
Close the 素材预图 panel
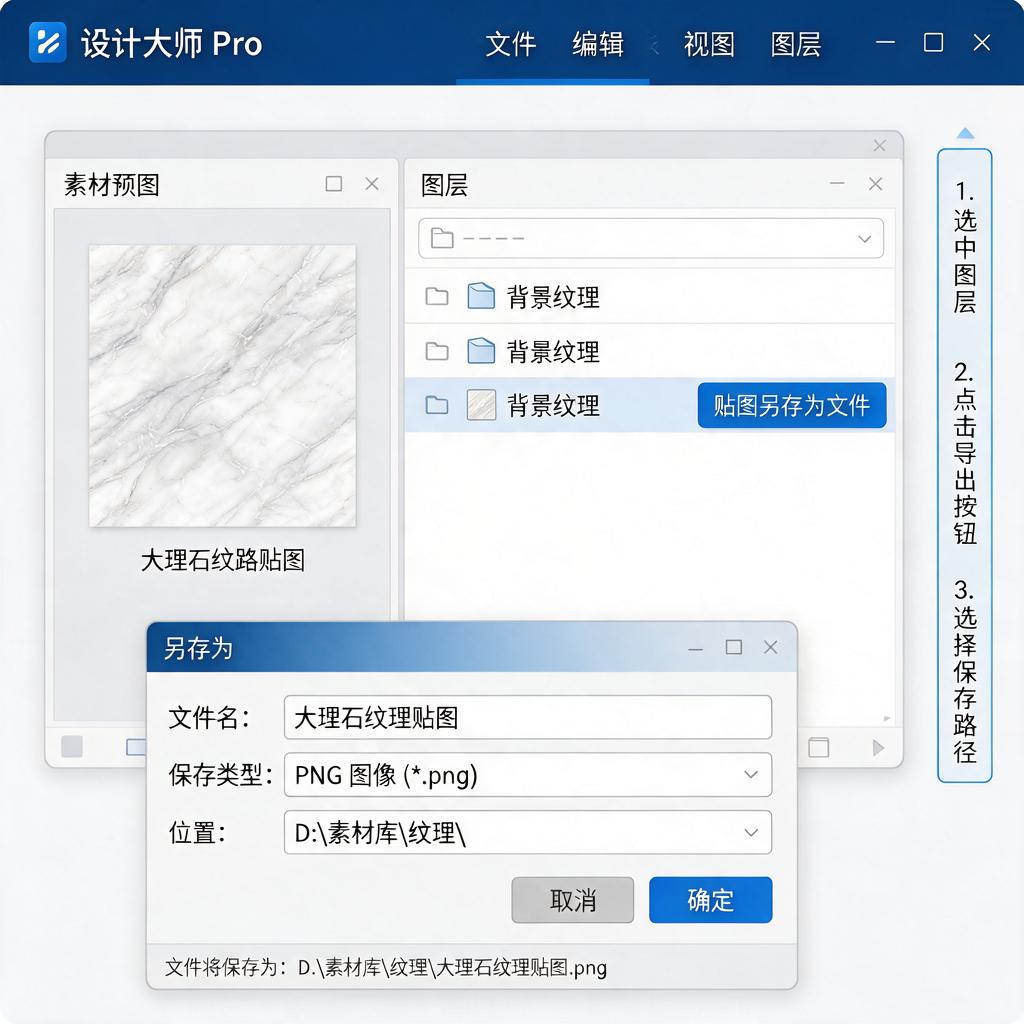(372, 184)
